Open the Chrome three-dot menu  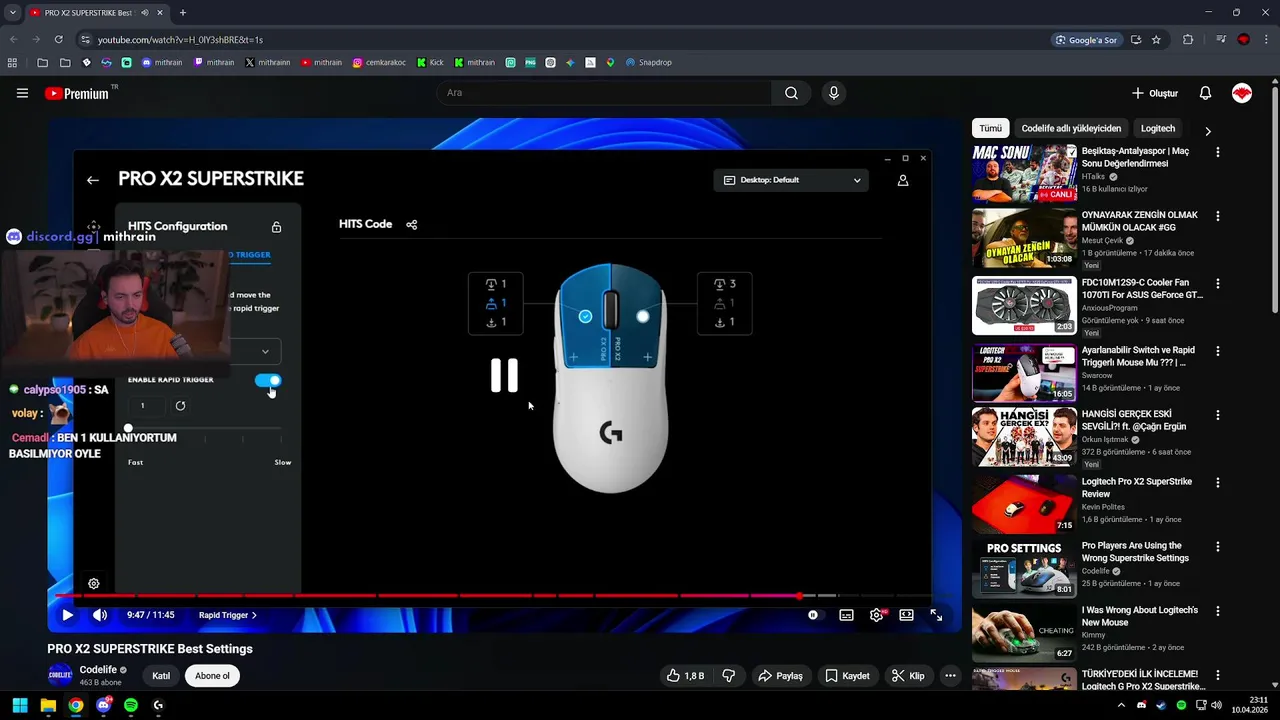point(1266,40)
